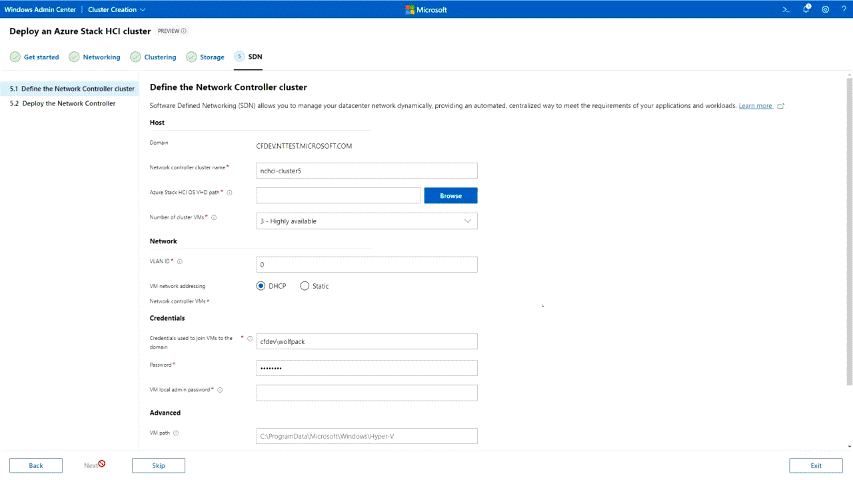Screen dimensions: 853x480
Task: Click the Microsoft logo
Action: click(426, 9)
